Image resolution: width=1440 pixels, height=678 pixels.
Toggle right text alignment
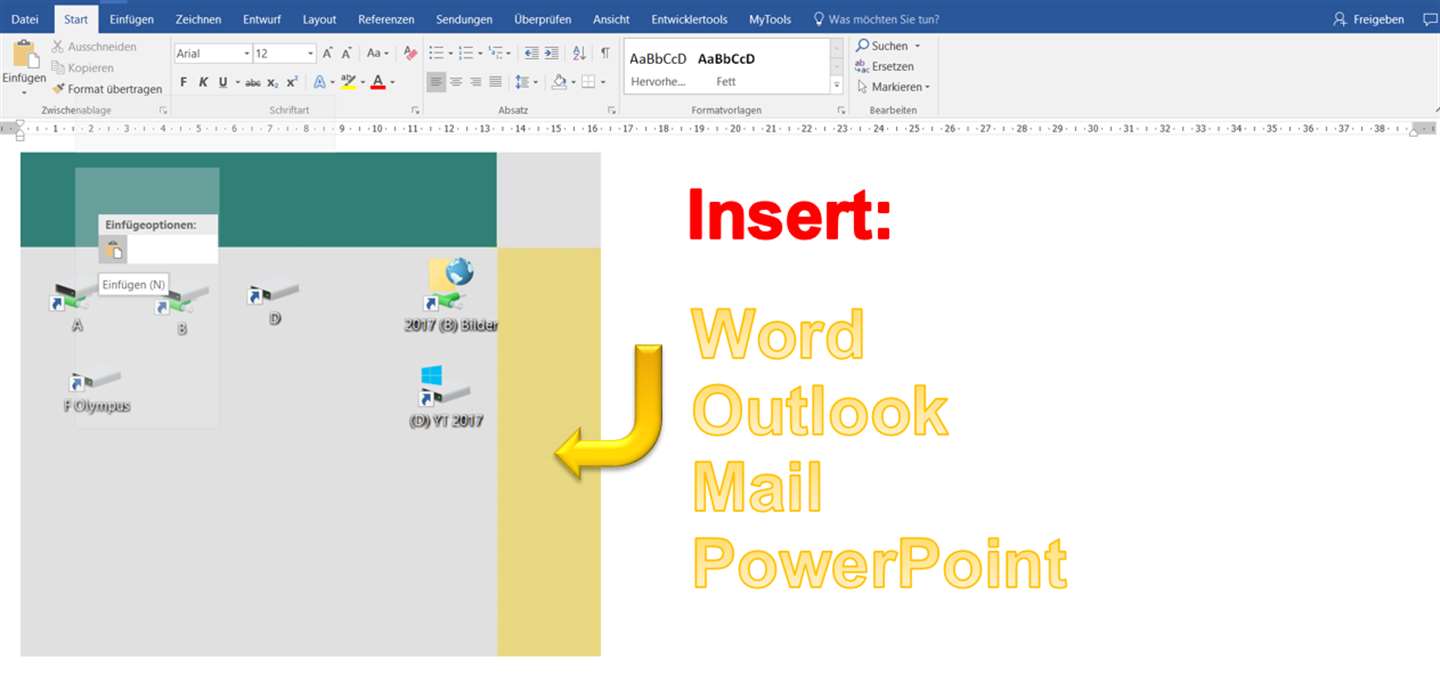click(475, 82)
